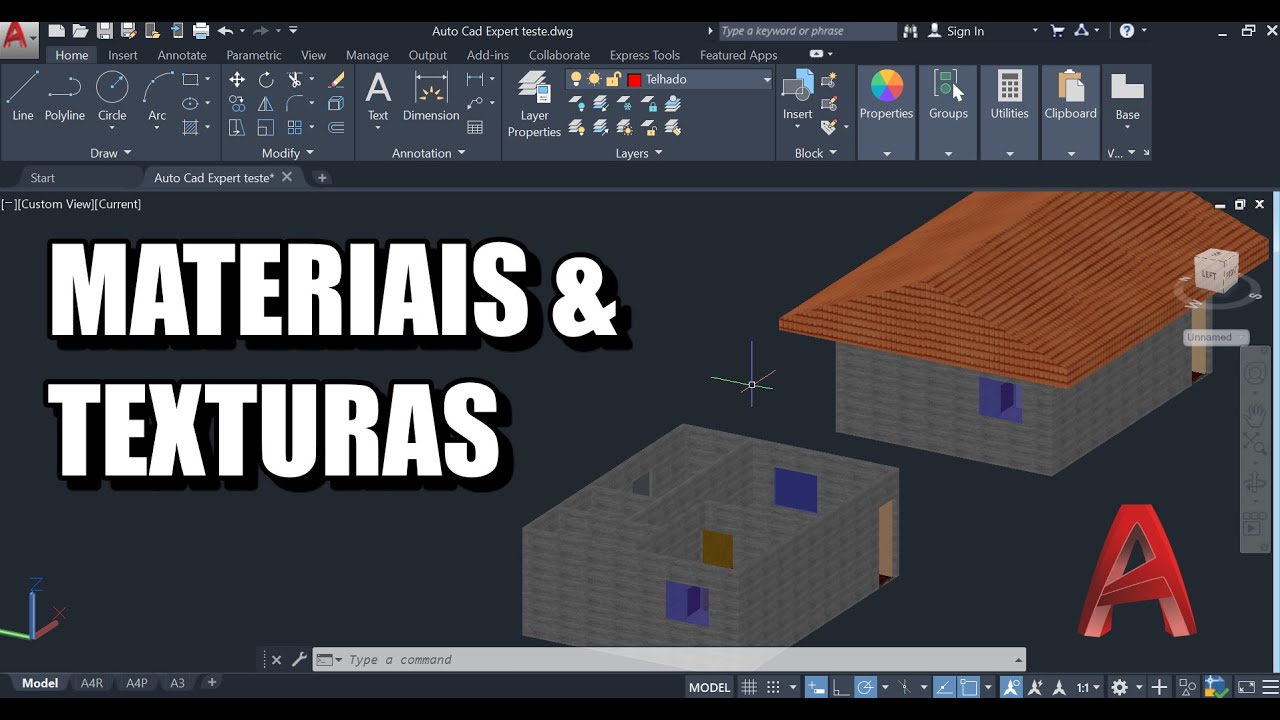Select the Dimension tool
This screenshot has height=720, width=1280.
coord(431,96)
